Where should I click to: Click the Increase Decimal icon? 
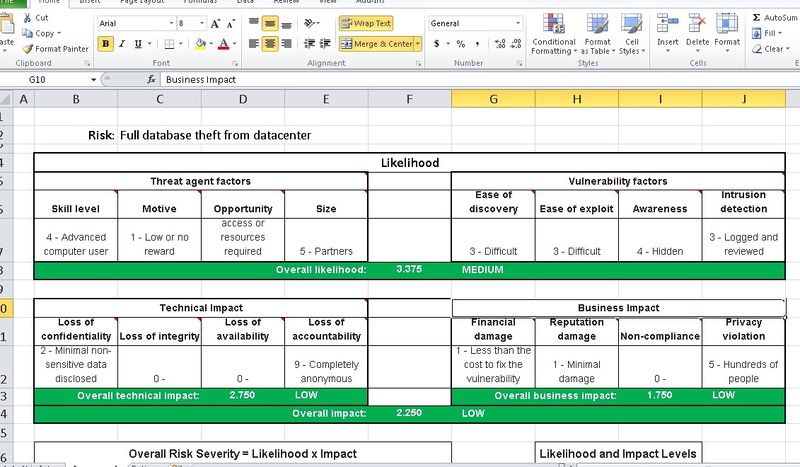499,44
